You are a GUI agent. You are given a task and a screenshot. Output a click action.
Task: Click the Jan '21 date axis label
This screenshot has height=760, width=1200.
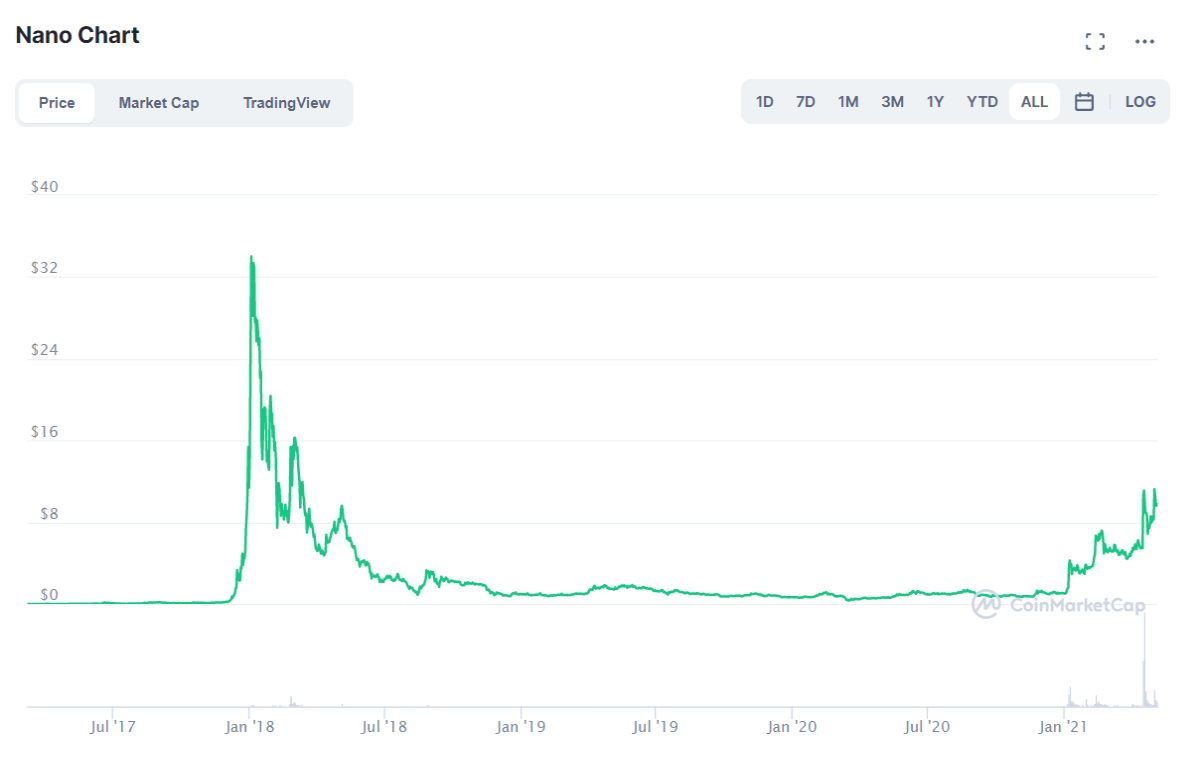(1064, 726)
